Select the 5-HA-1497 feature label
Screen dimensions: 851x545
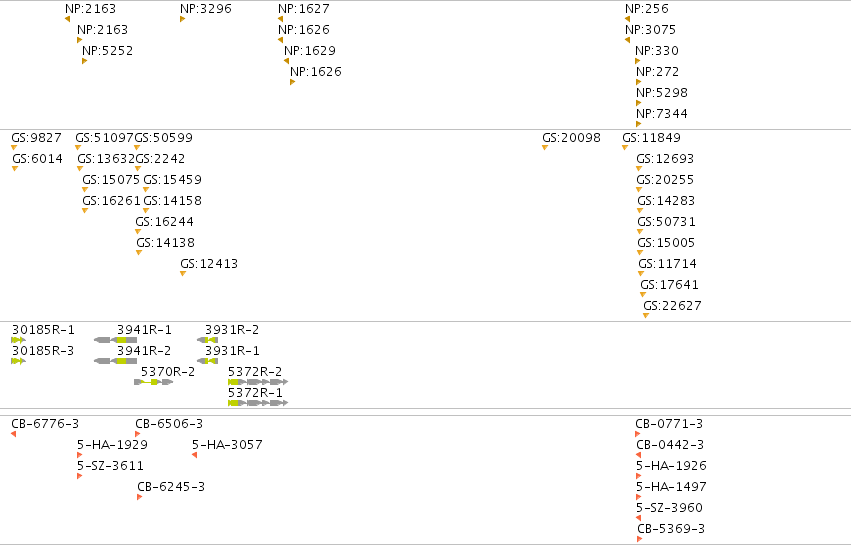tap(671, 486)
